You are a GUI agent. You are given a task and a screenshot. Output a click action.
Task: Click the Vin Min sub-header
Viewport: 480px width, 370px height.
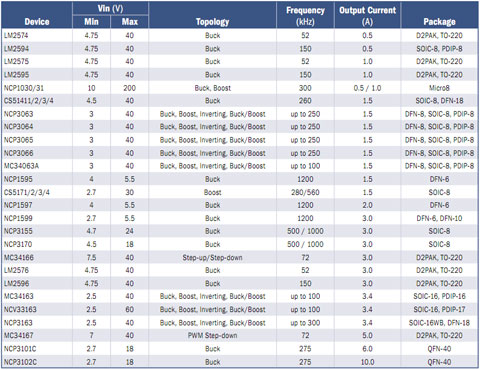click(91, 22)
